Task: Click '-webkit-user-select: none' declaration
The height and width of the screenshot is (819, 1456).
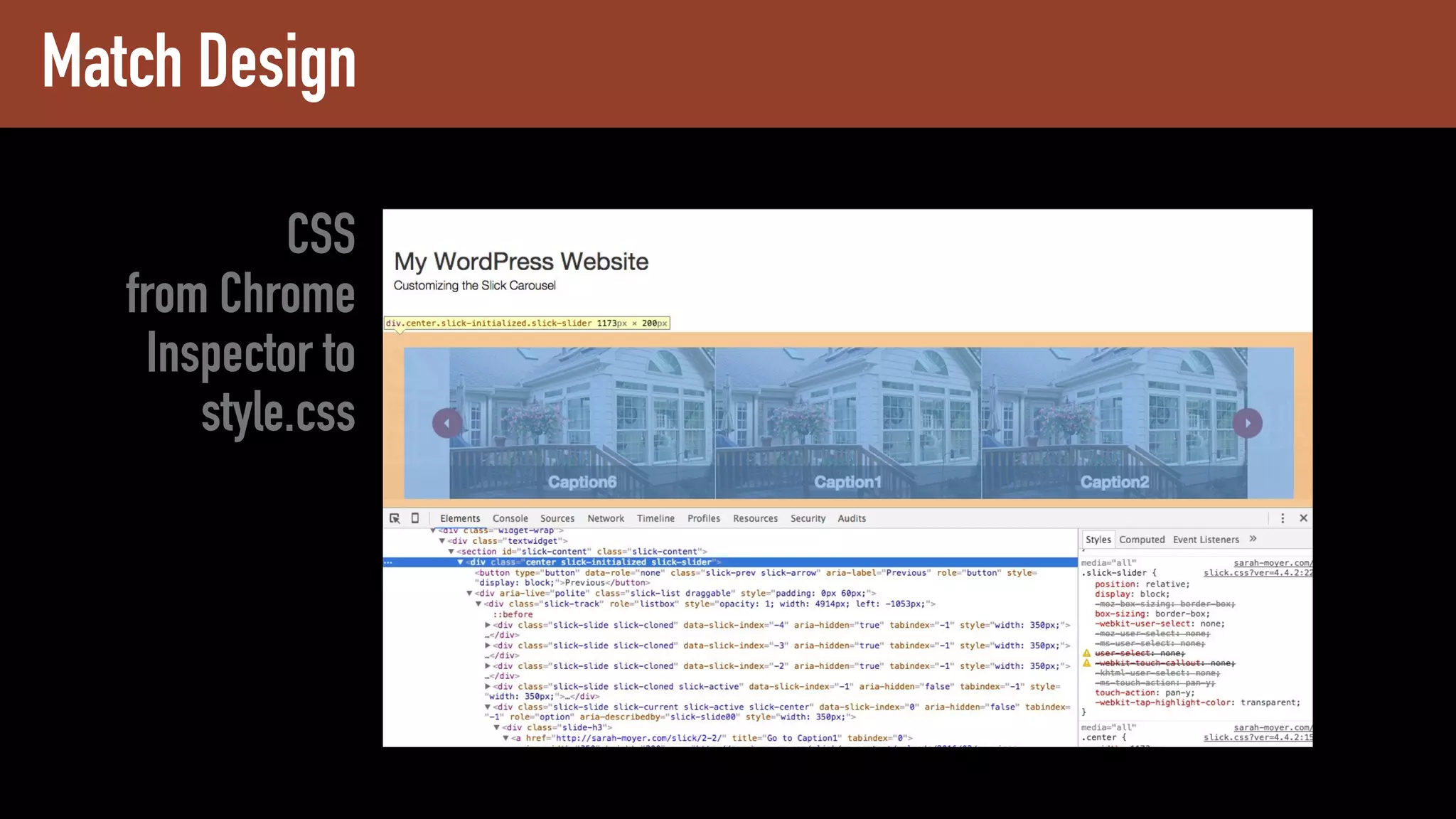Action: click(1160, 624)
